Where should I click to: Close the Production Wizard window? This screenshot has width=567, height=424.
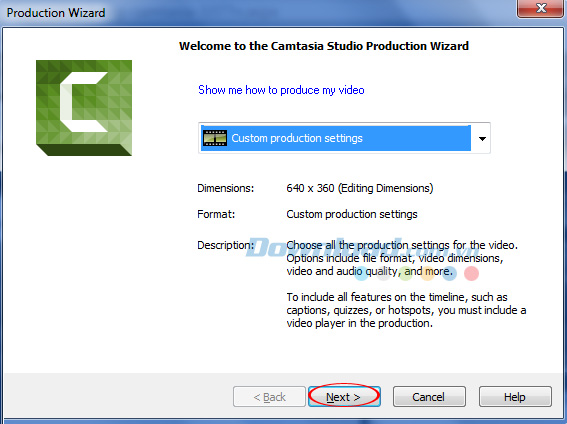click(x=540, y=8)
